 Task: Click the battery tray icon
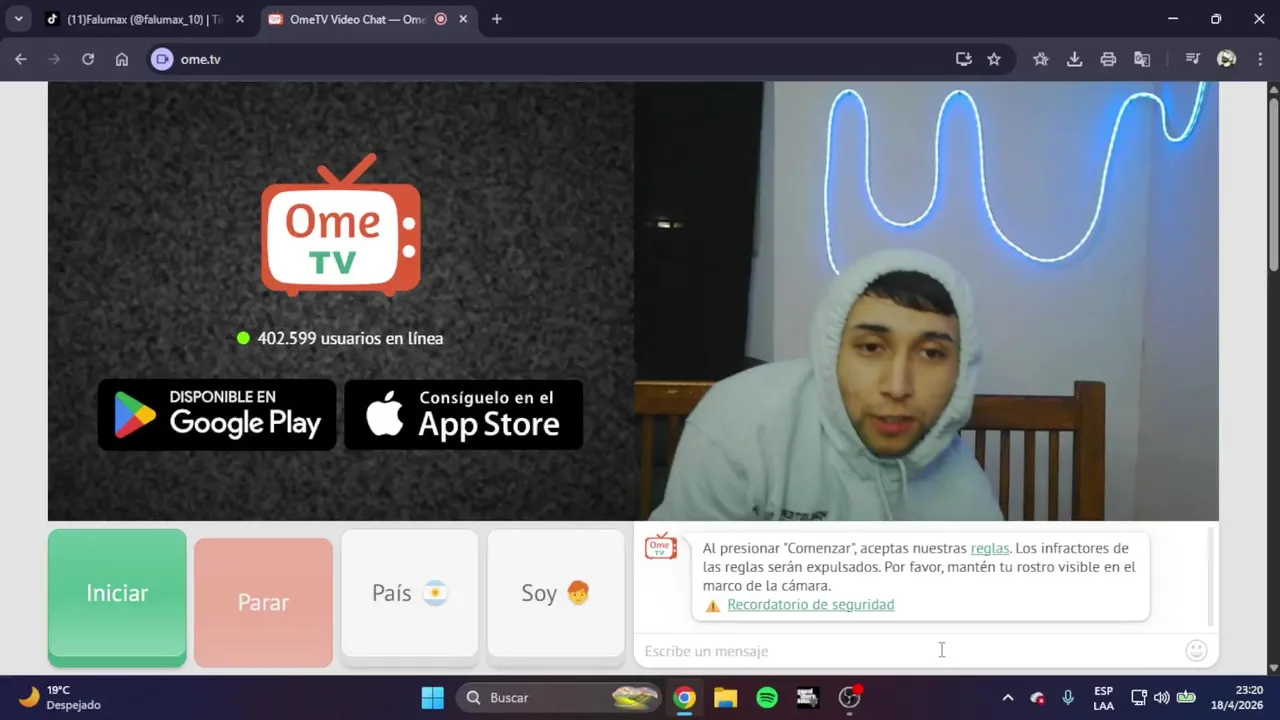(x=1186, y=697)
